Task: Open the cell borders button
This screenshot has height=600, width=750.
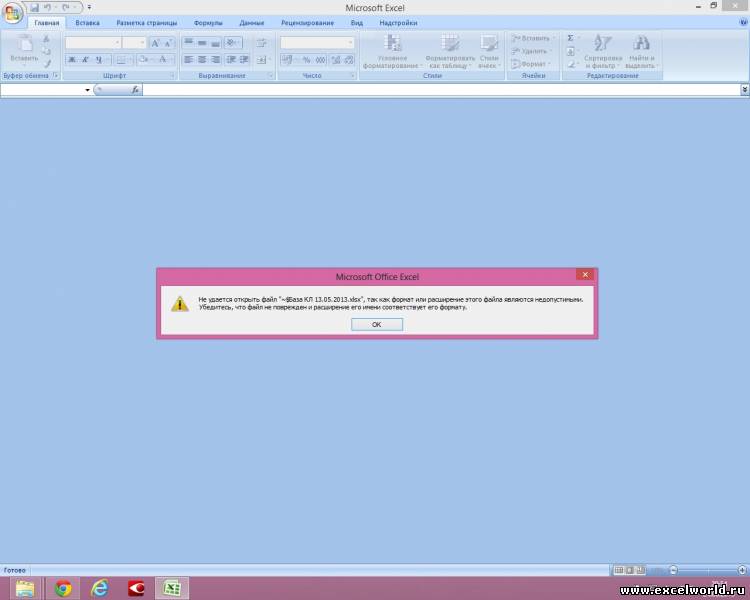Action: 121,59
